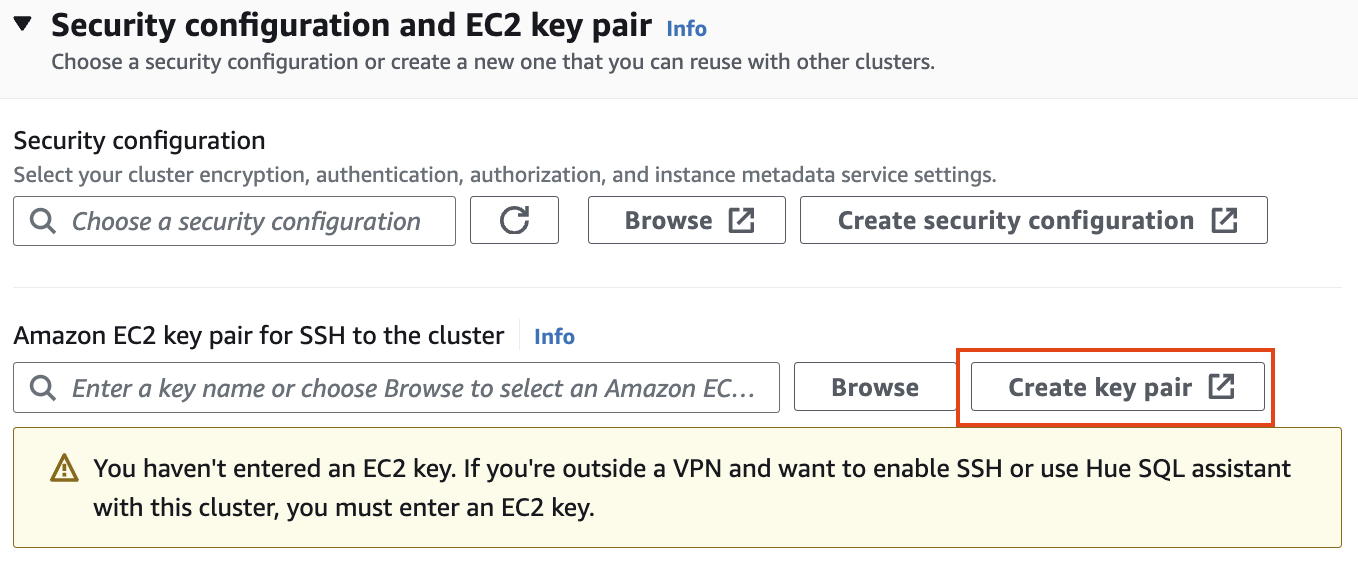Click Create security configuration button
Image resolution: width=1358 pixels, height=564 pixels.
1034,221
